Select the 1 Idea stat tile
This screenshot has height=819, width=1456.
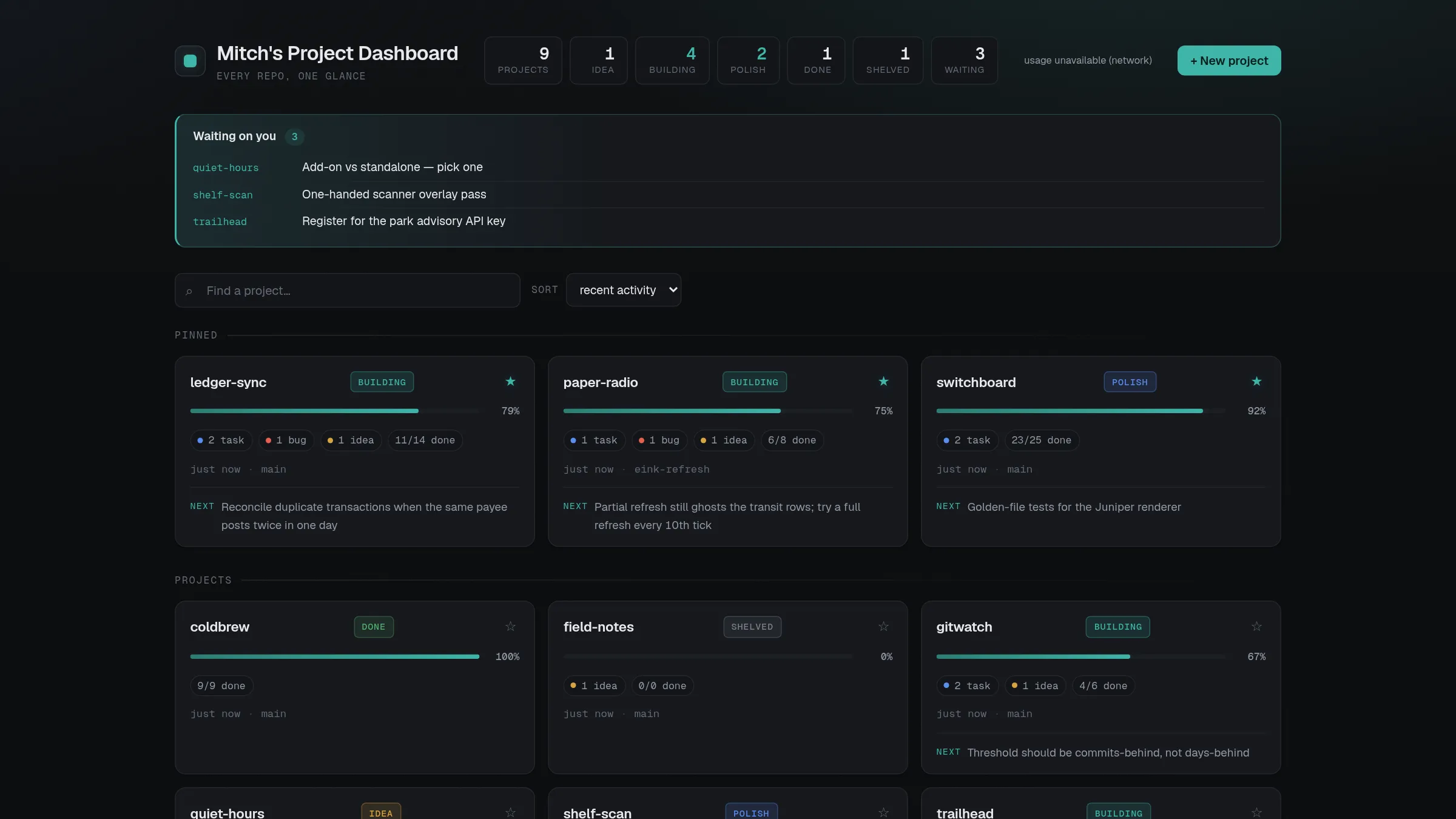coord(599,61)
